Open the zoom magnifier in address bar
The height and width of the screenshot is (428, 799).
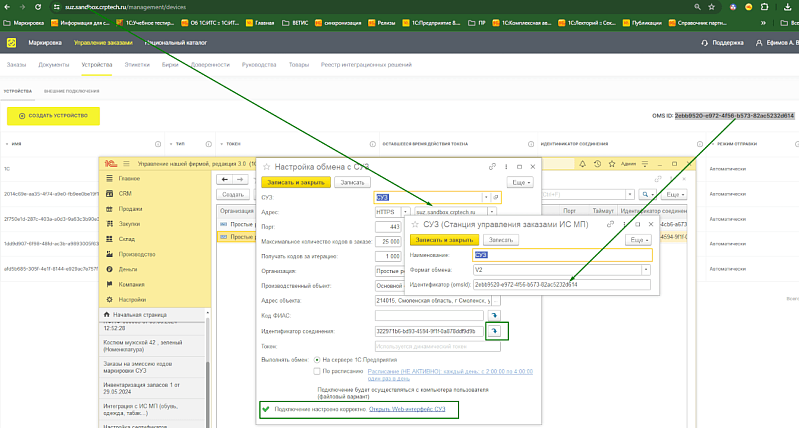[x=697, y=7]
